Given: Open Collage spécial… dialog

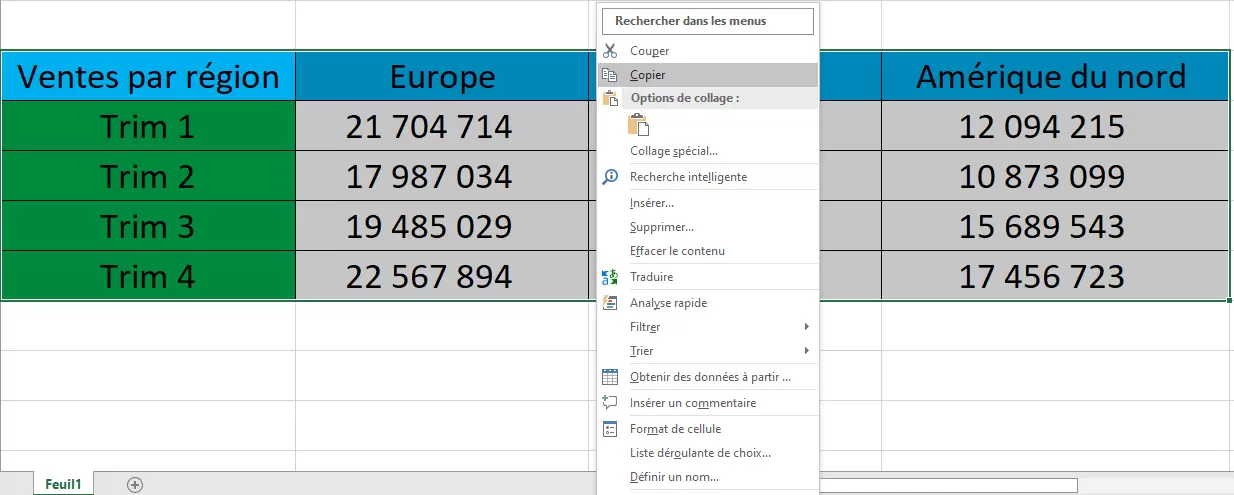Looking at the screenshot, I should [707, 151].
